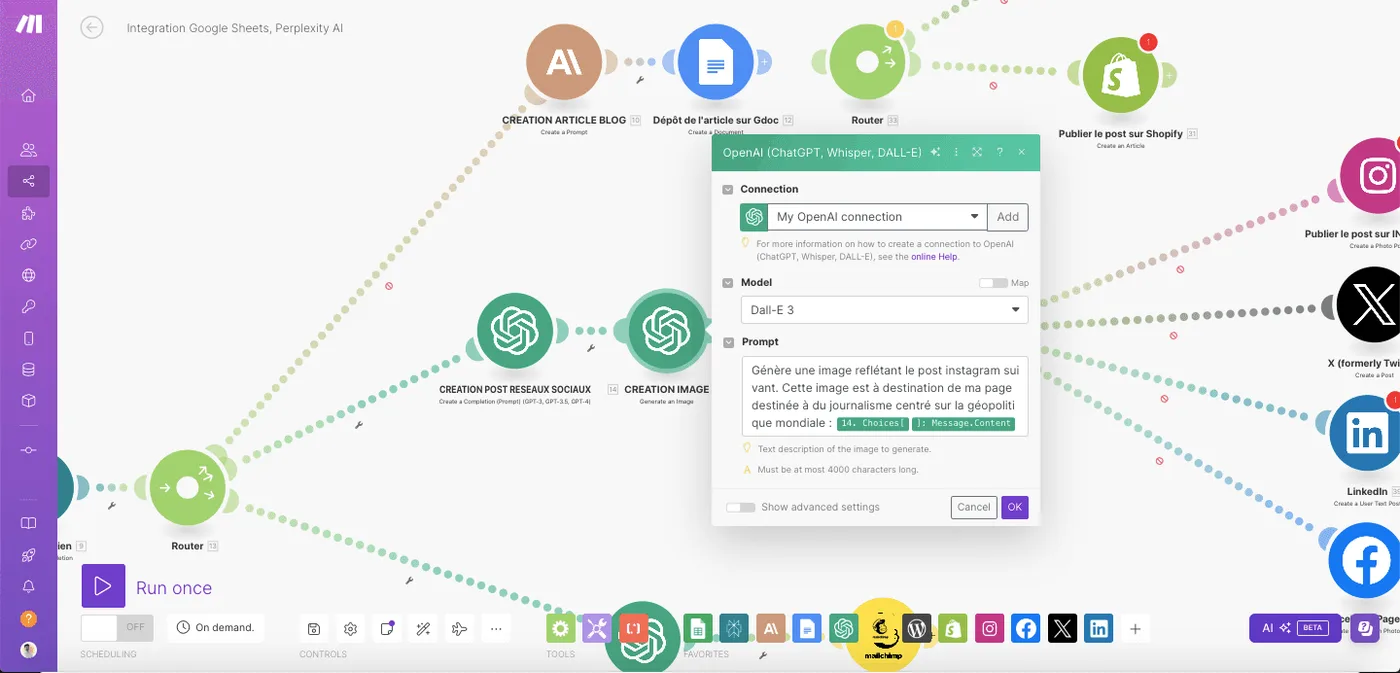Select LinkedIn favorite icon in toolbar

coord(1099,628)
